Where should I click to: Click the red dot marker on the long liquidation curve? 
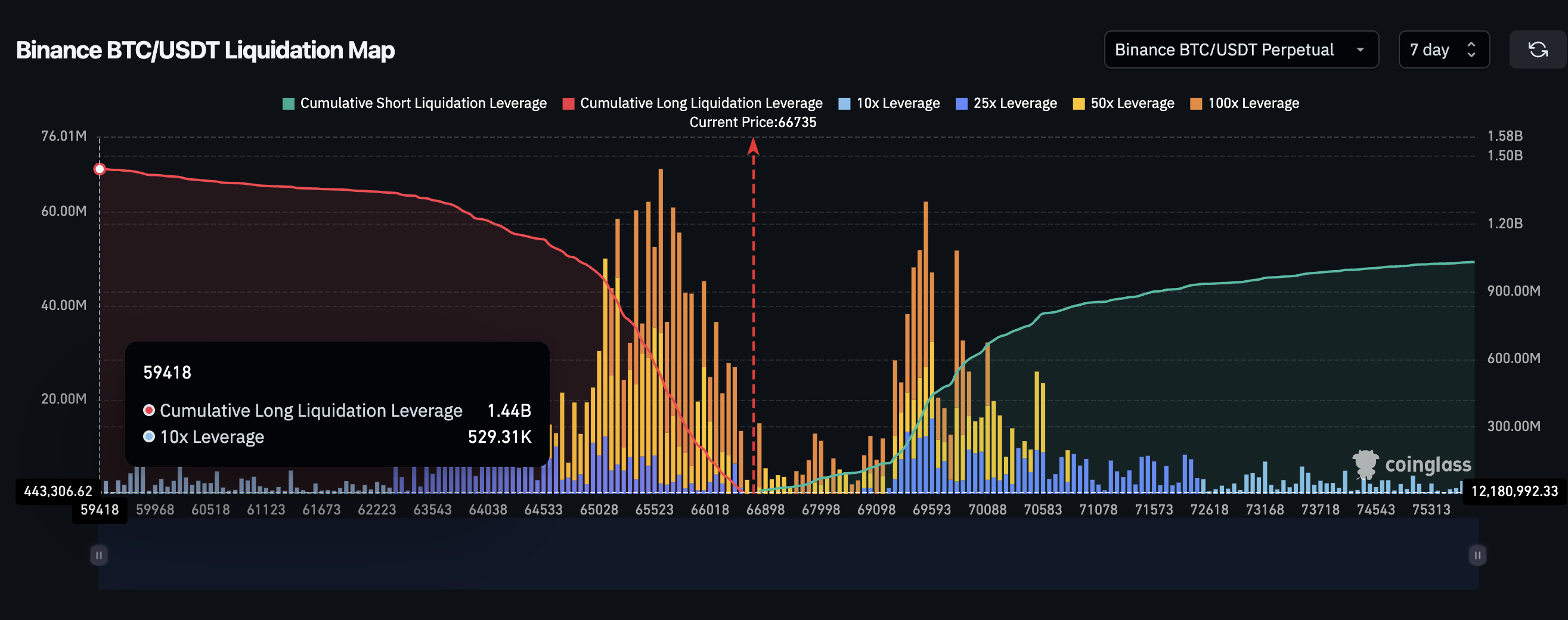(99, 169)
